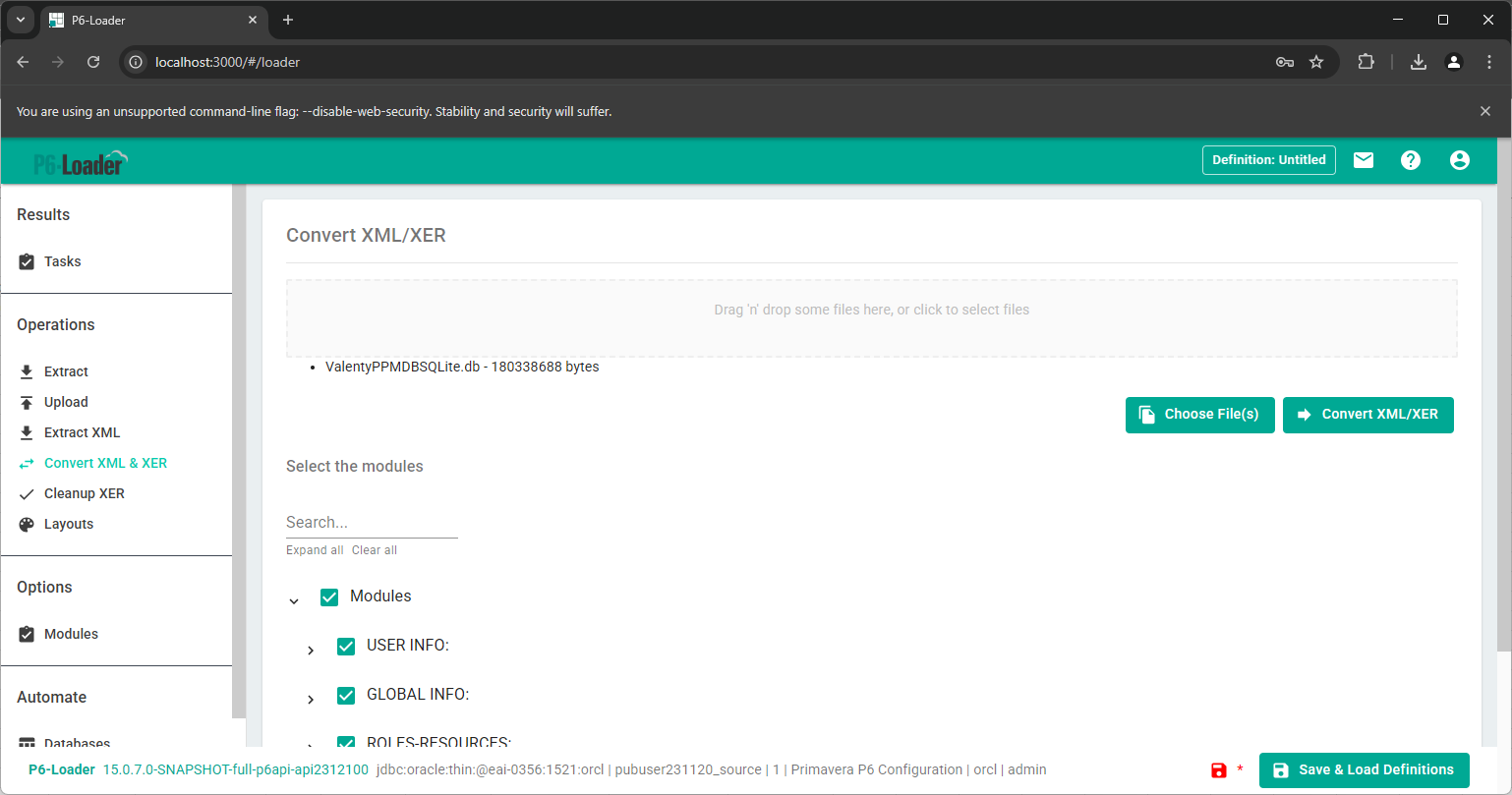
Task: Click the sidebar vertical scrollbar
Action: 239,452
